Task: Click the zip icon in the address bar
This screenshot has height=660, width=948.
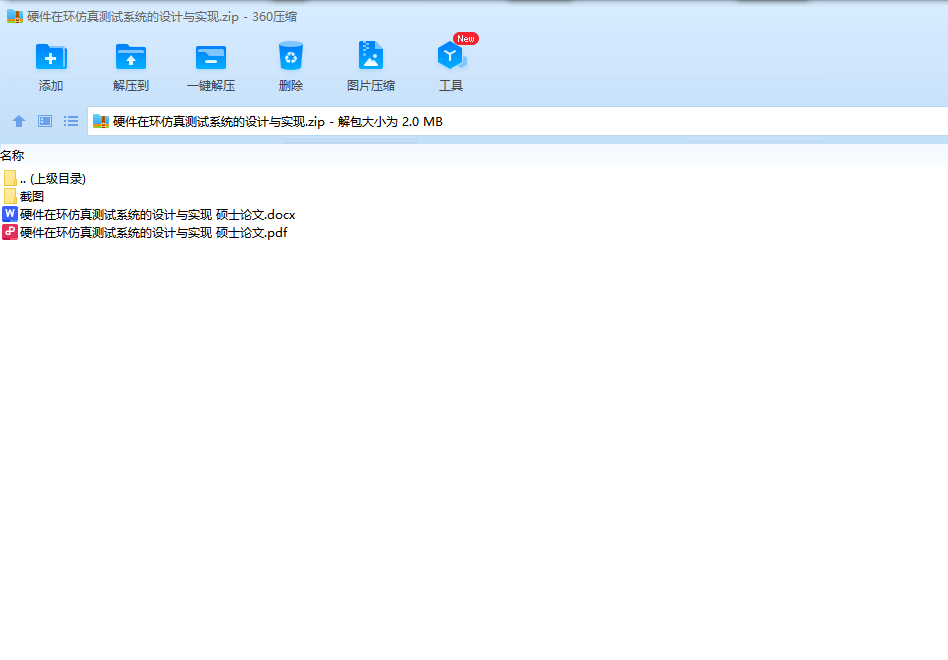Action: (100, 121)
